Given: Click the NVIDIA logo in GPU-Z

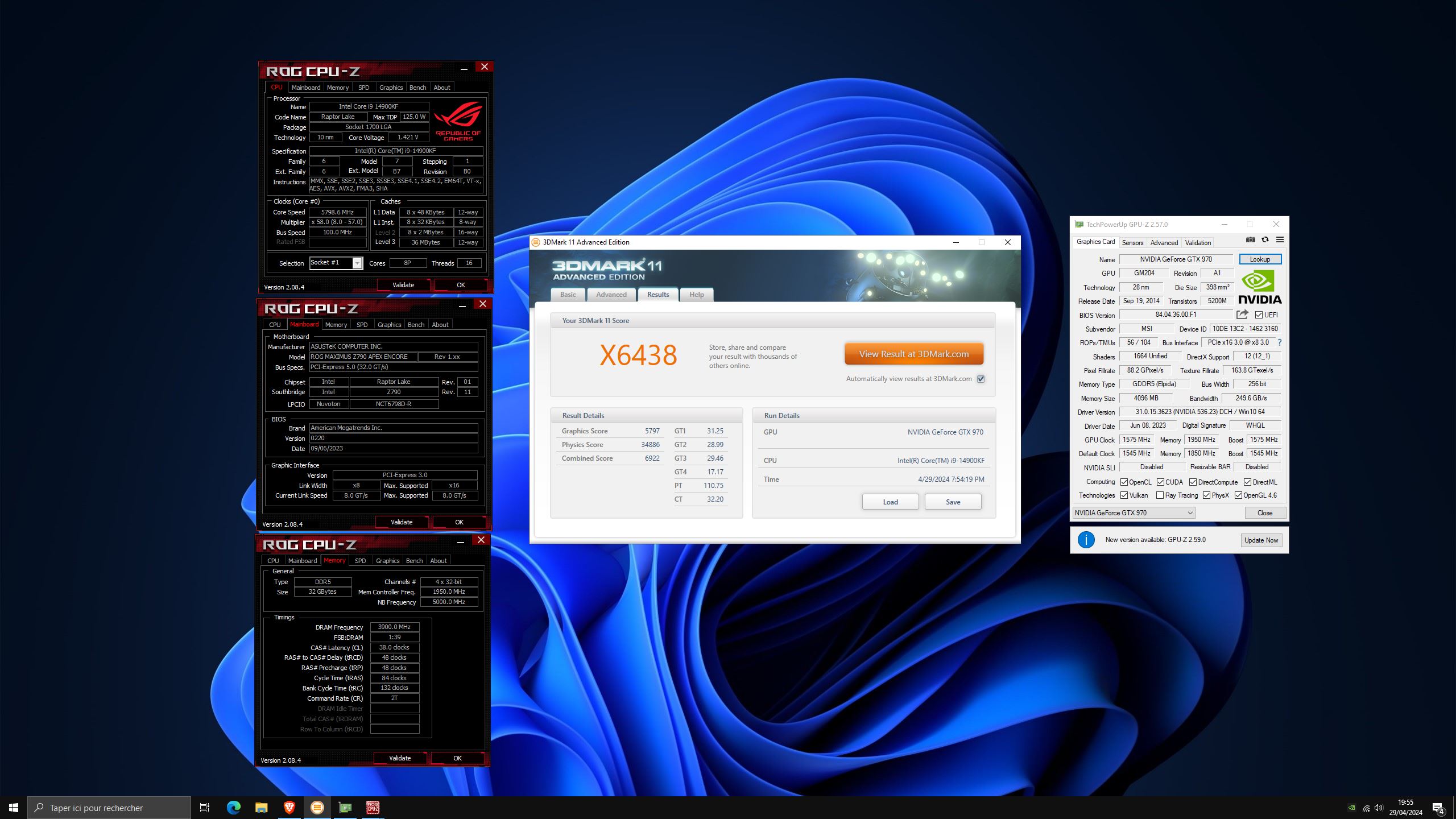Looking at the screenshot, I should point(1260,287).
